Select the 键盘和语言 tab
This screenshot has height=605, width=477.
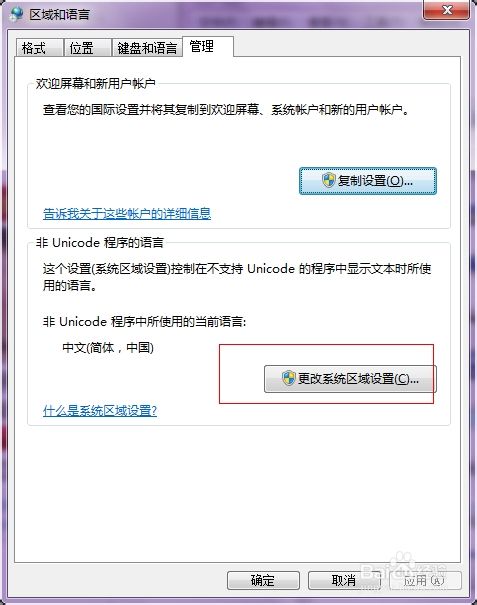(x=147, y=48)
